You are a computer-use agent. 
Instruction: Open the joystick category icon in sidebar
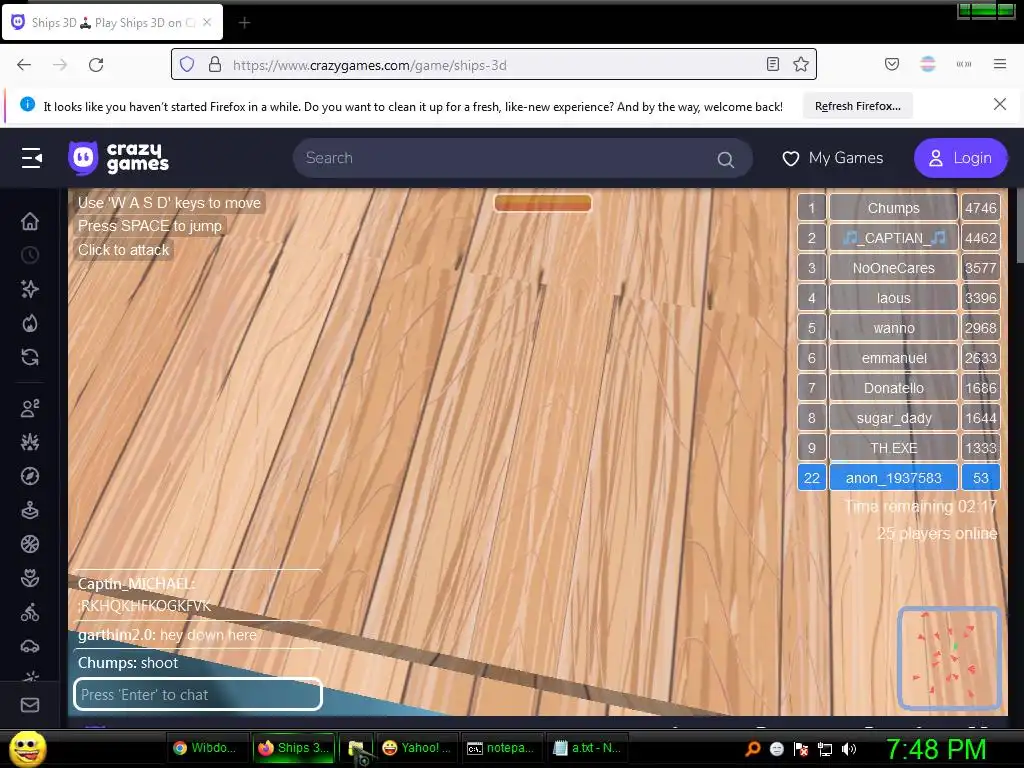point(30,510)
